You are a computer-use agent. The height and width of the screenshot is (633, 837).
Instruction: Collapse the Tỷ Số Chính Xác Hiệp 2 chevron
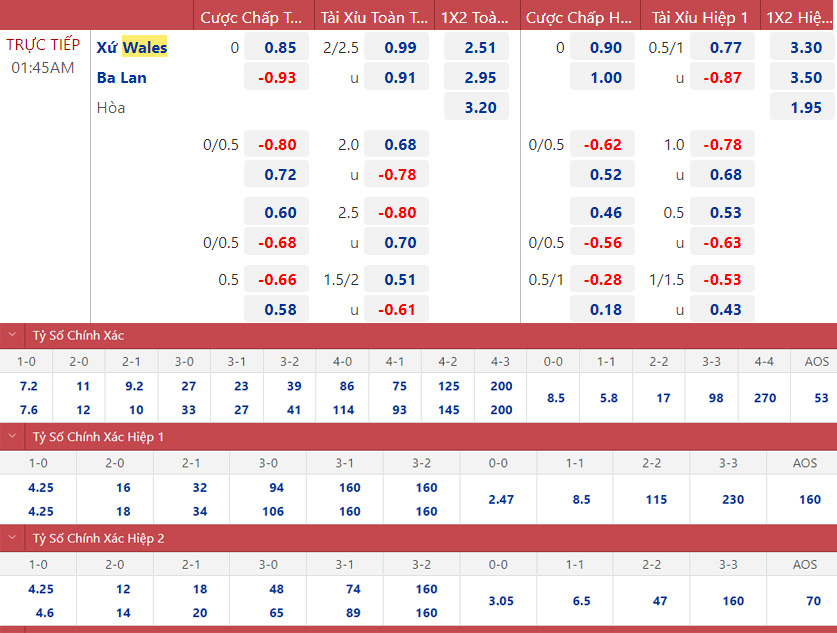click(x=13, y=538)
